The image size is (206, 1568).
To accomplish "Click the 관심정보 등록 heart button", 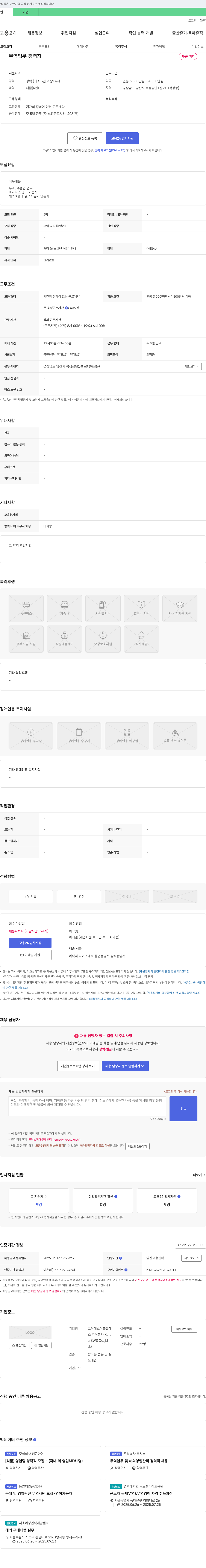I will pos(85,138).
